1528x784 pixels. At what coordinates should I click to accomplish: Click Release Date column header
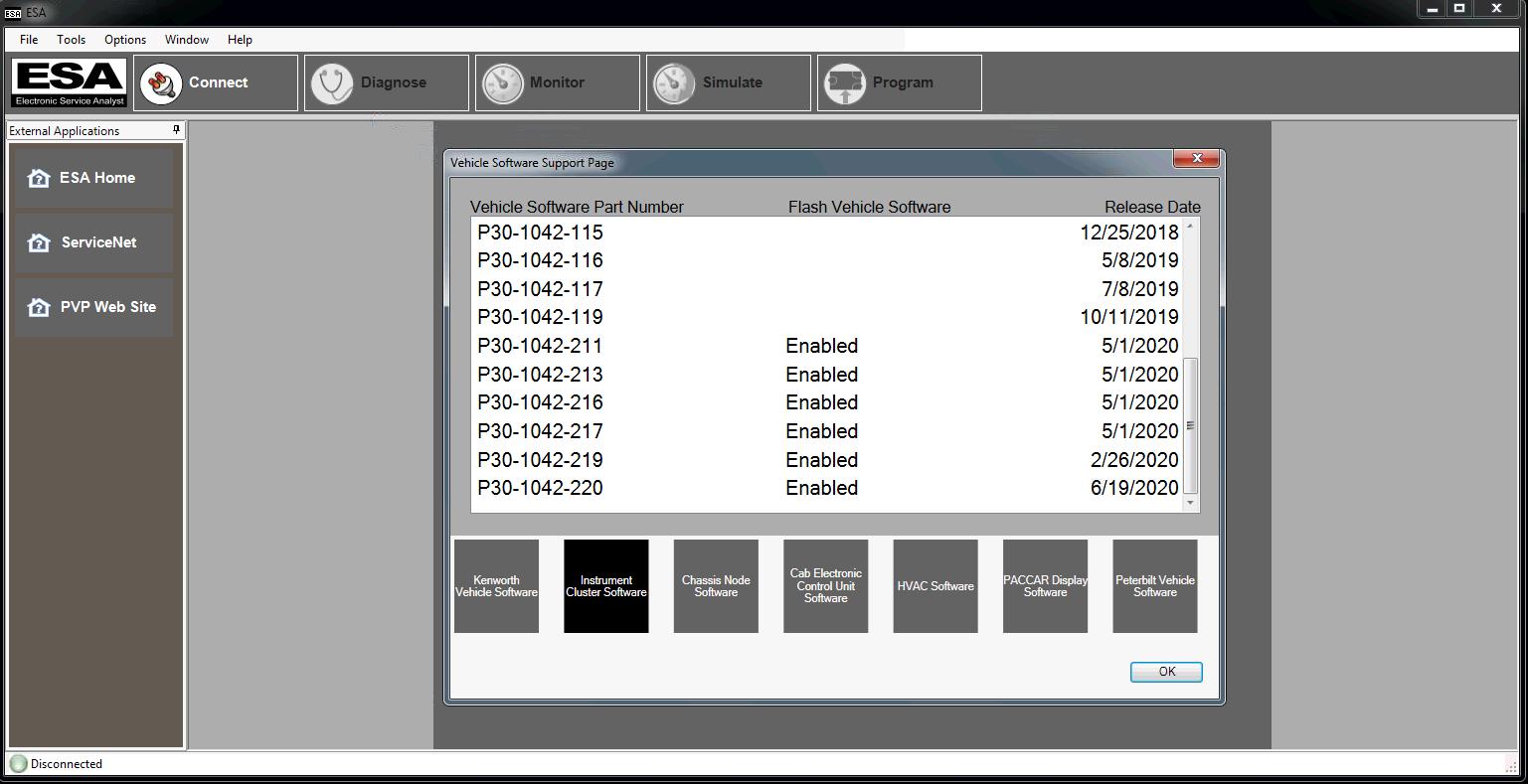tap(1152, 207)
